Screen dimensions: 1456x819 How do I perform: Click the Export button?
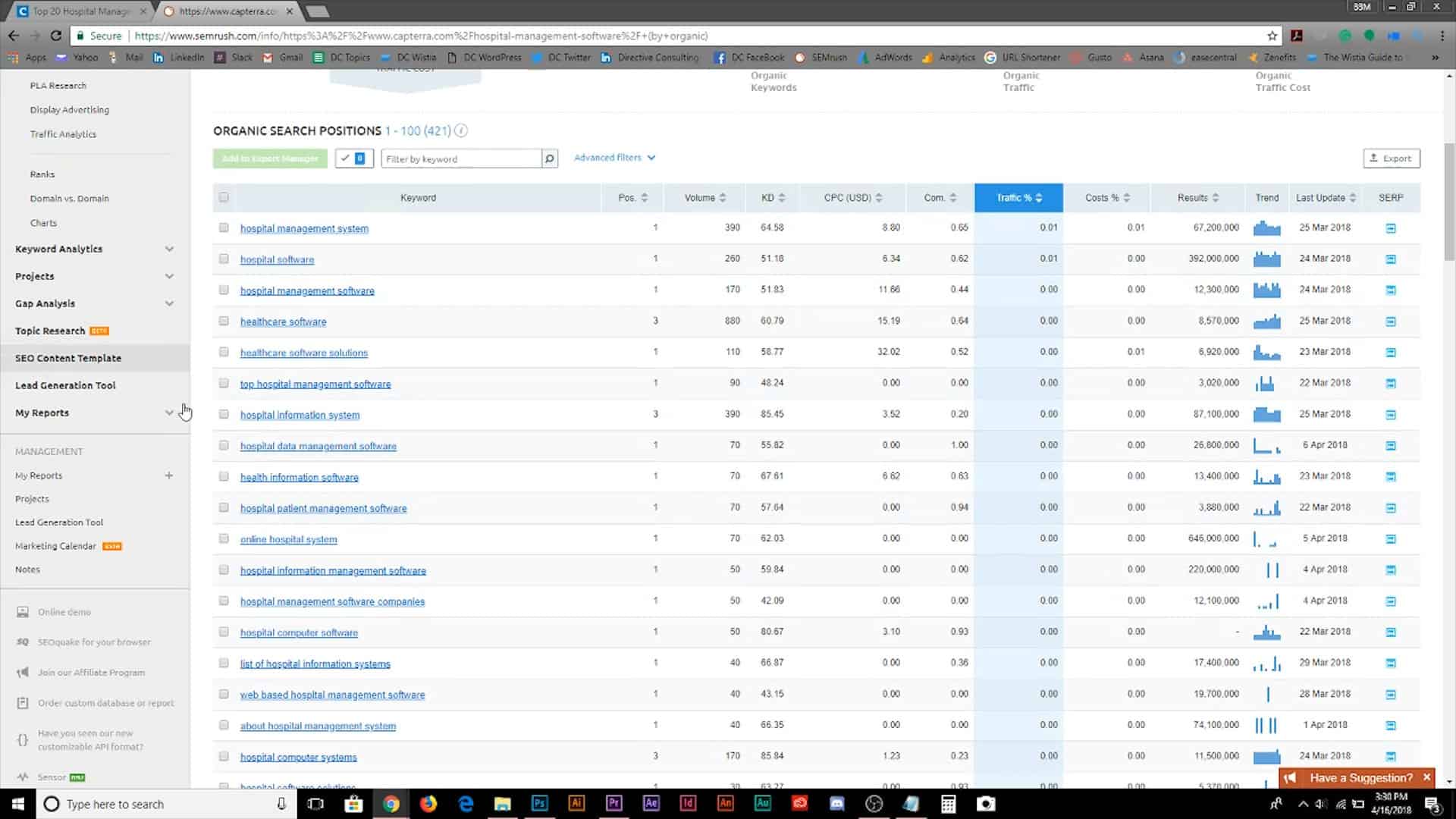(1391, 158)
